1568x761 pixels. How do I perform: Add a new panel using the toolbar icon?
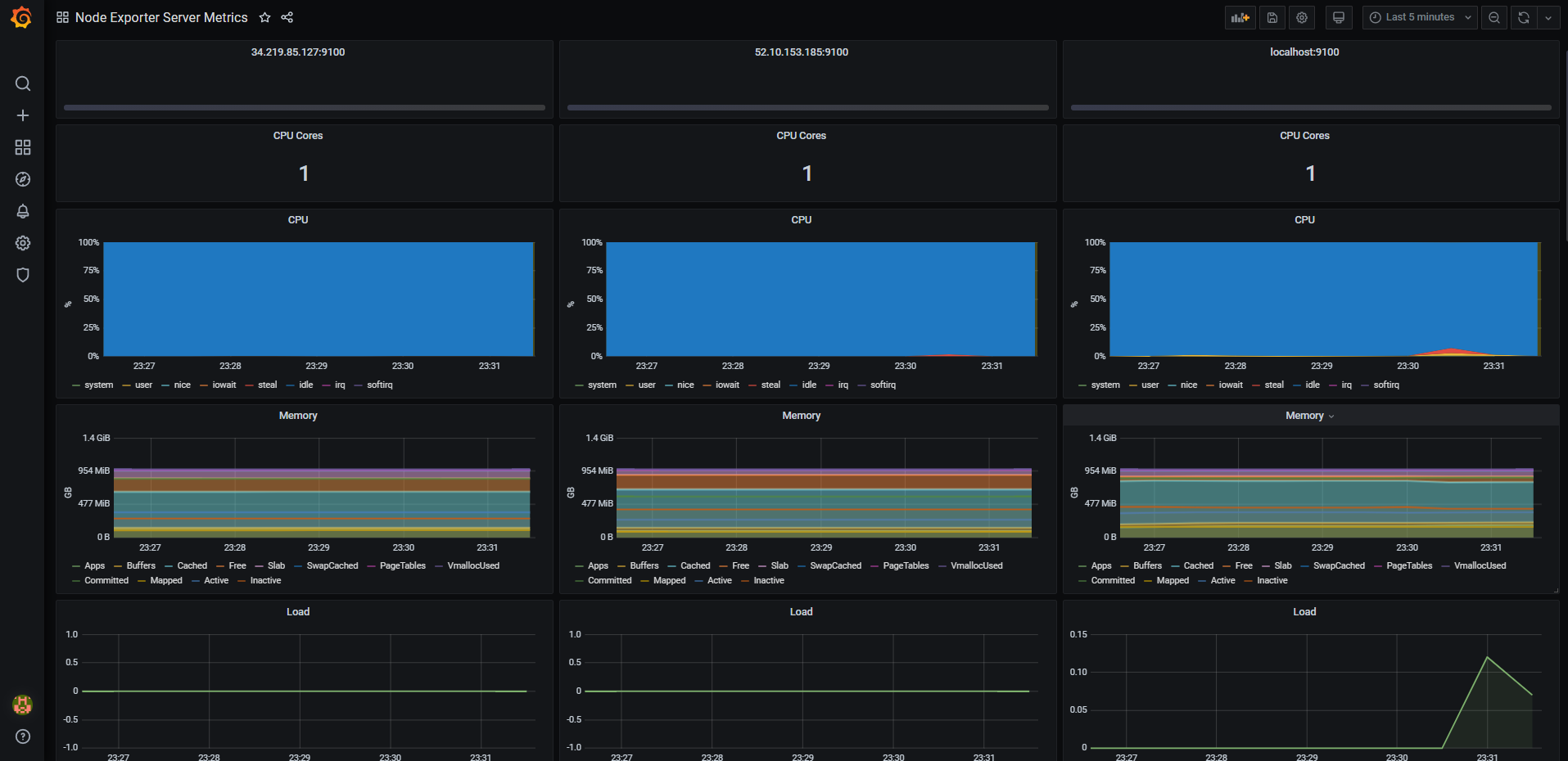[1239, 17]
